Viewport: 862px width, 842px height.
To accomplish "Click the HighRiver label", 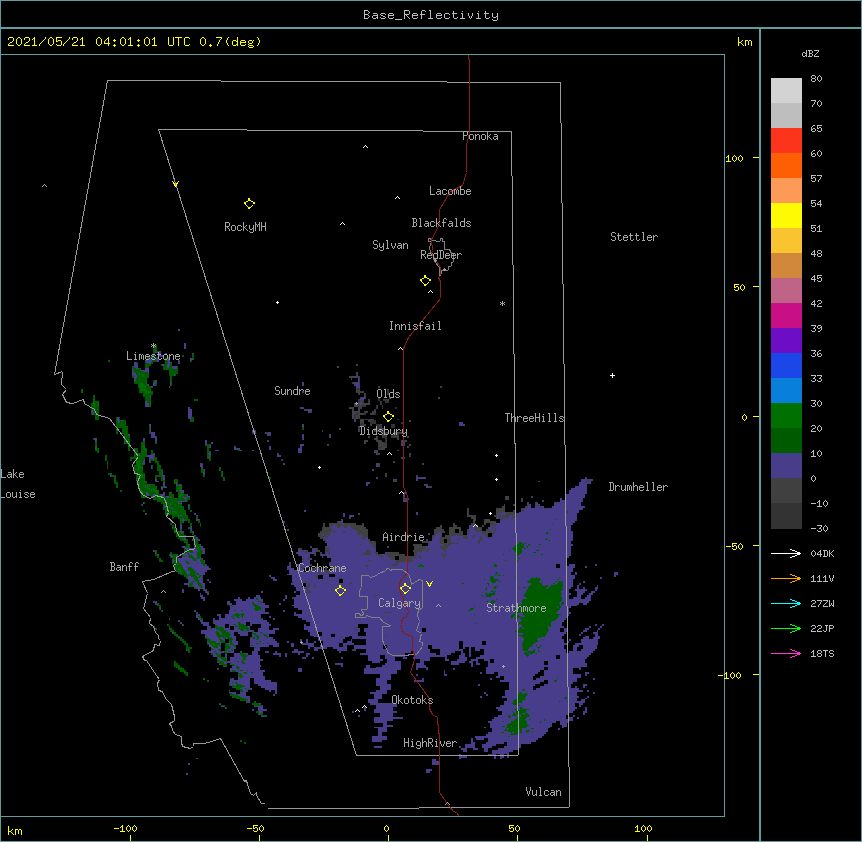I will (x=430, y=743).
